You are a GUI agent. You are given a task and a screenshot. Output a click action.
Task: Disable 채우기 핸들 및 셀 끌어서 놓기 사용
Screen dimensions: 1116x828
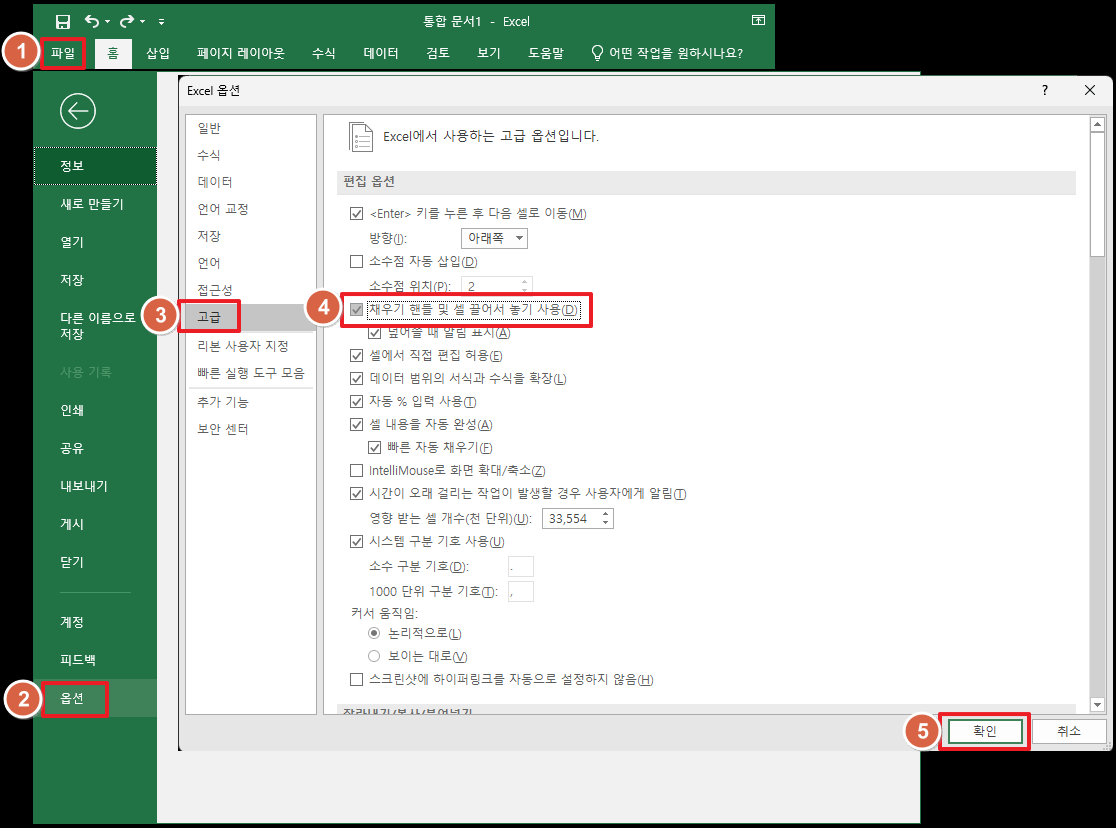pyautogui.click(x=356, y=311)
